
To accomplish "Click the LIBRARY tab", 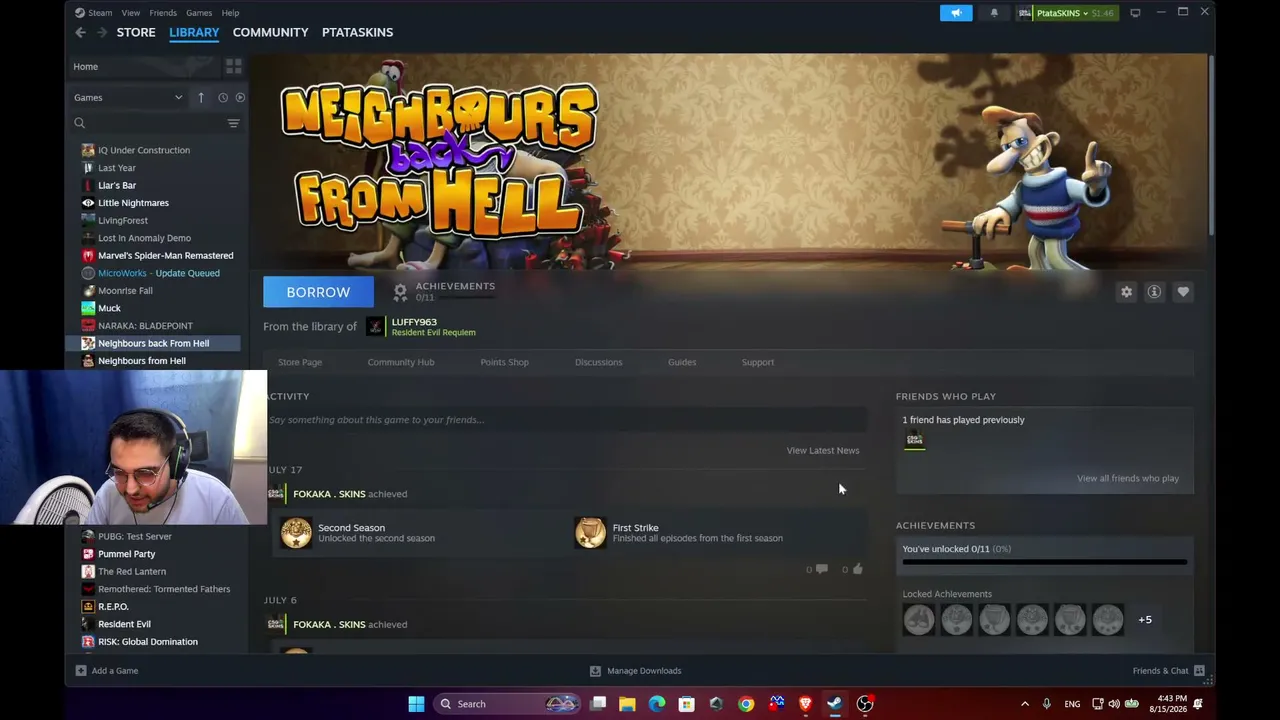I will point(194,32).
